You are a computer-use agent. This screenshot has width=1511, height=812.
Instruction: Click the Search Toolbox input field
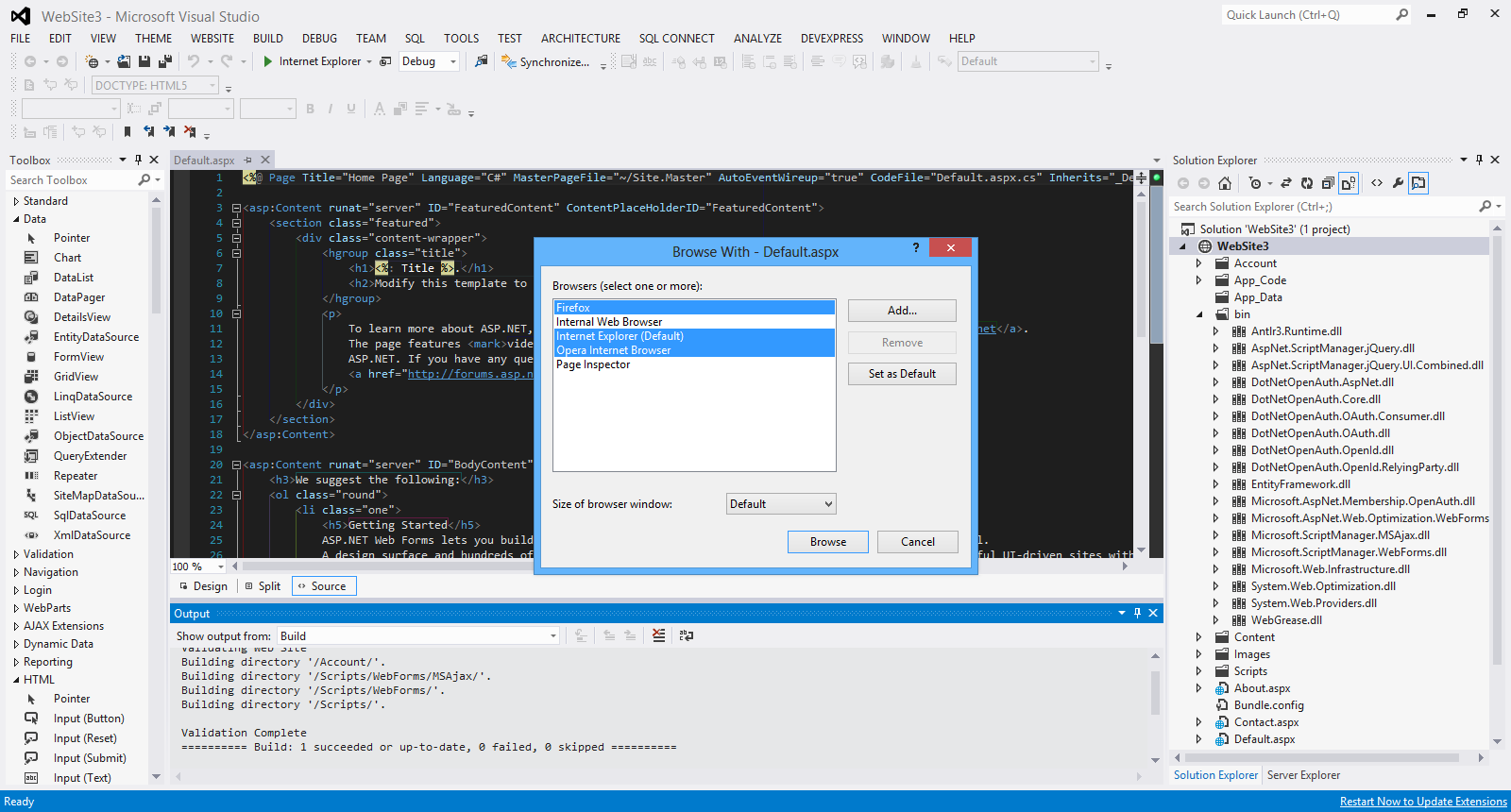tap(73, 180)
